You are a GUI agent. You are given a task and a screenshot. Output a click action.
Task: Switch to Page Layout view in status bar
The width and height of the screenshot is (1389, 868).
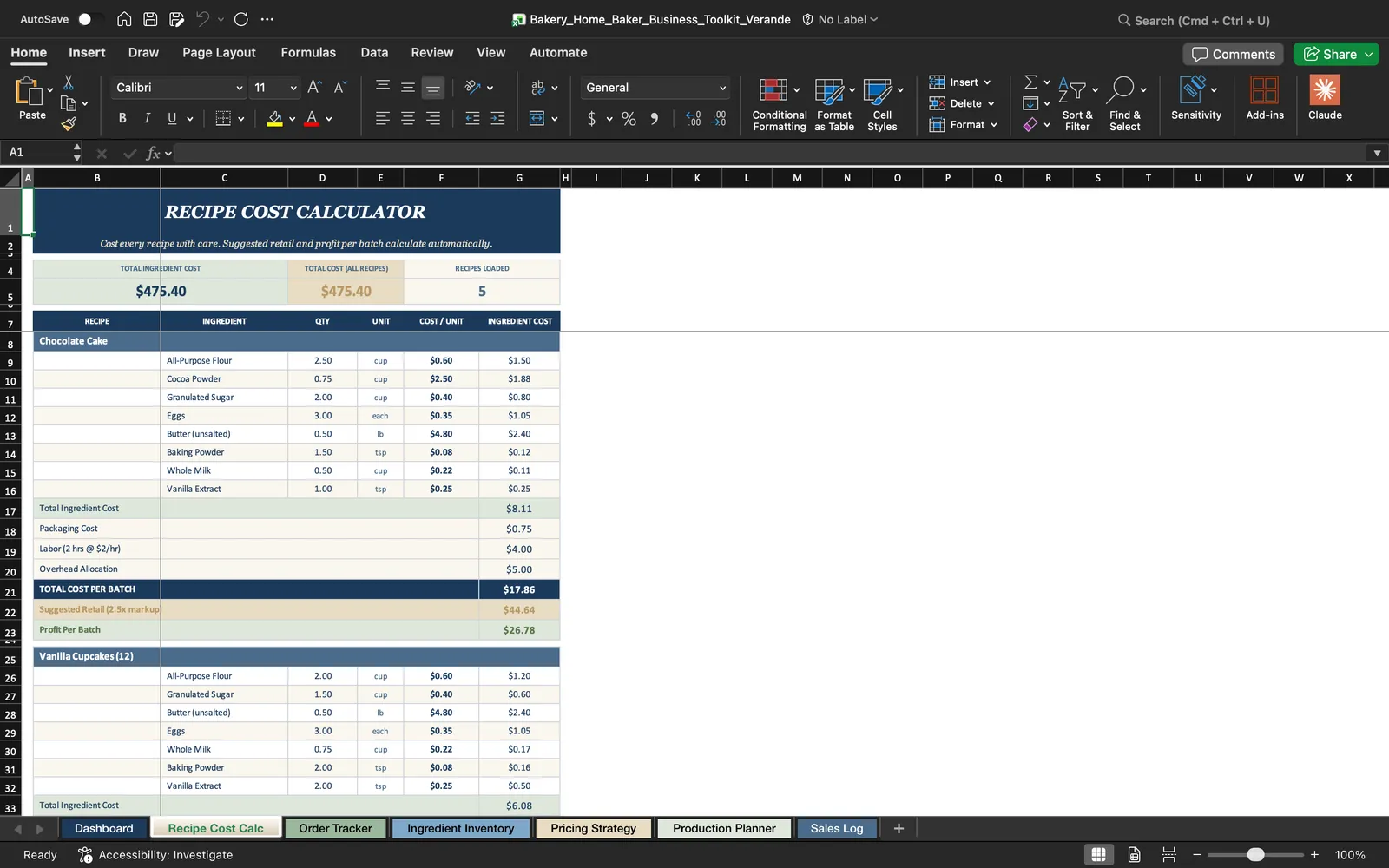click(1134, 854)
